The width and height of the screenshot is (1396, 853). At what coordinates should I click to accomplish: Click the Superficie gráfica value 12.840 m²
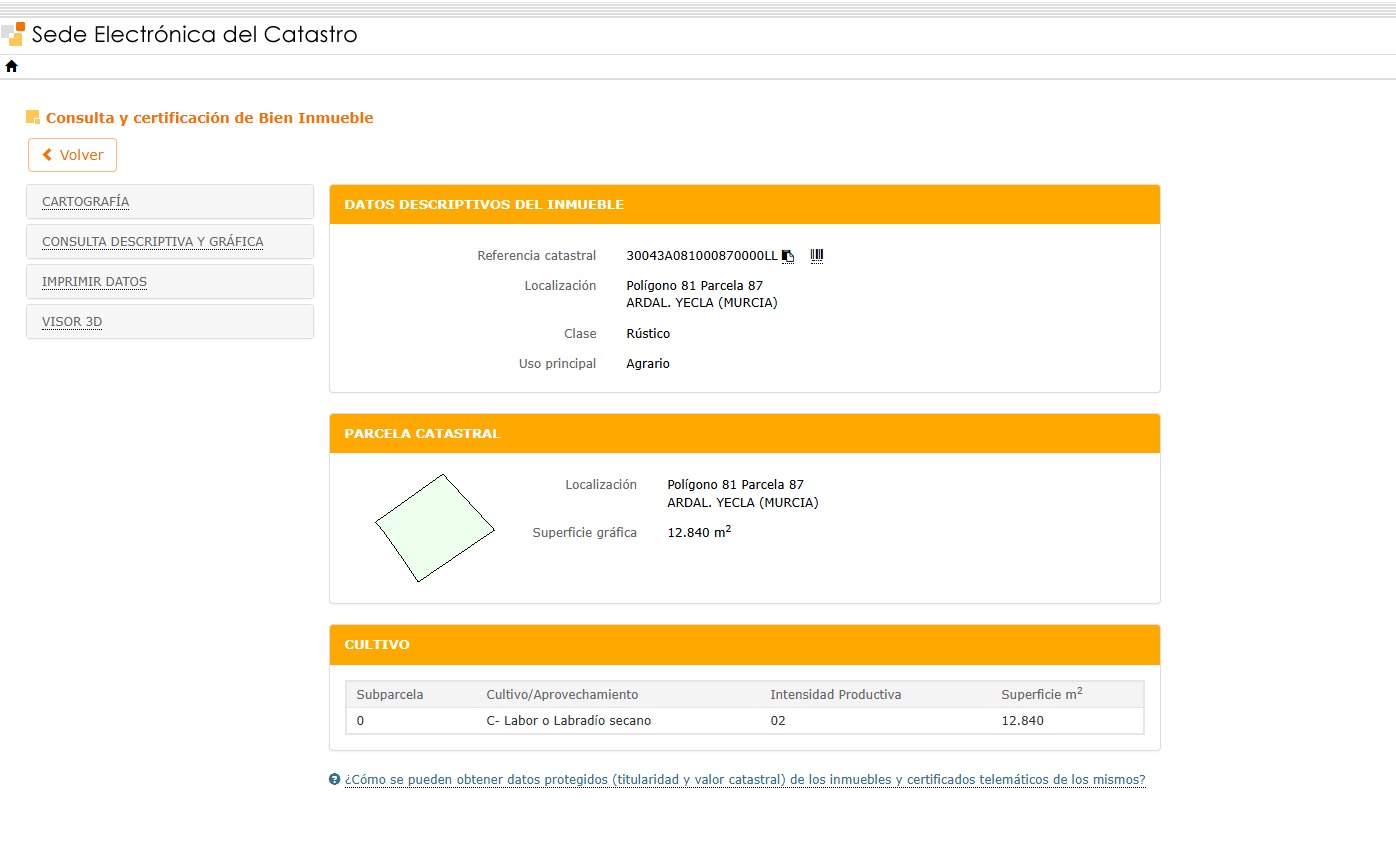(699, 532)
